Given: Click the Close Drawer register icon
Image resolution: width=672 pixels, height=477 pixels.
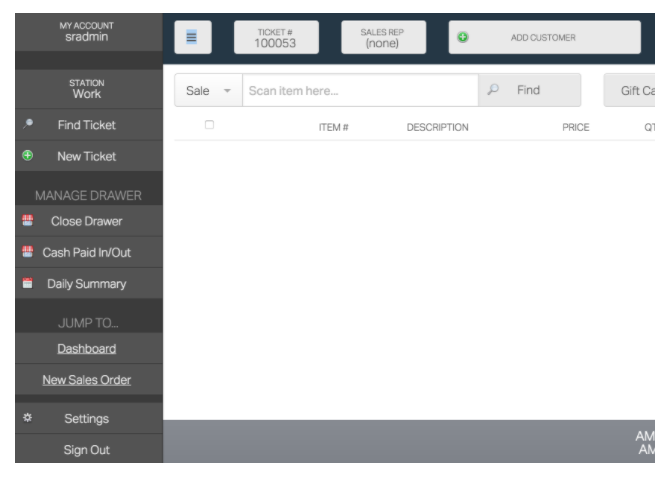Looking at the screenshot, I should tap(29, 221).
